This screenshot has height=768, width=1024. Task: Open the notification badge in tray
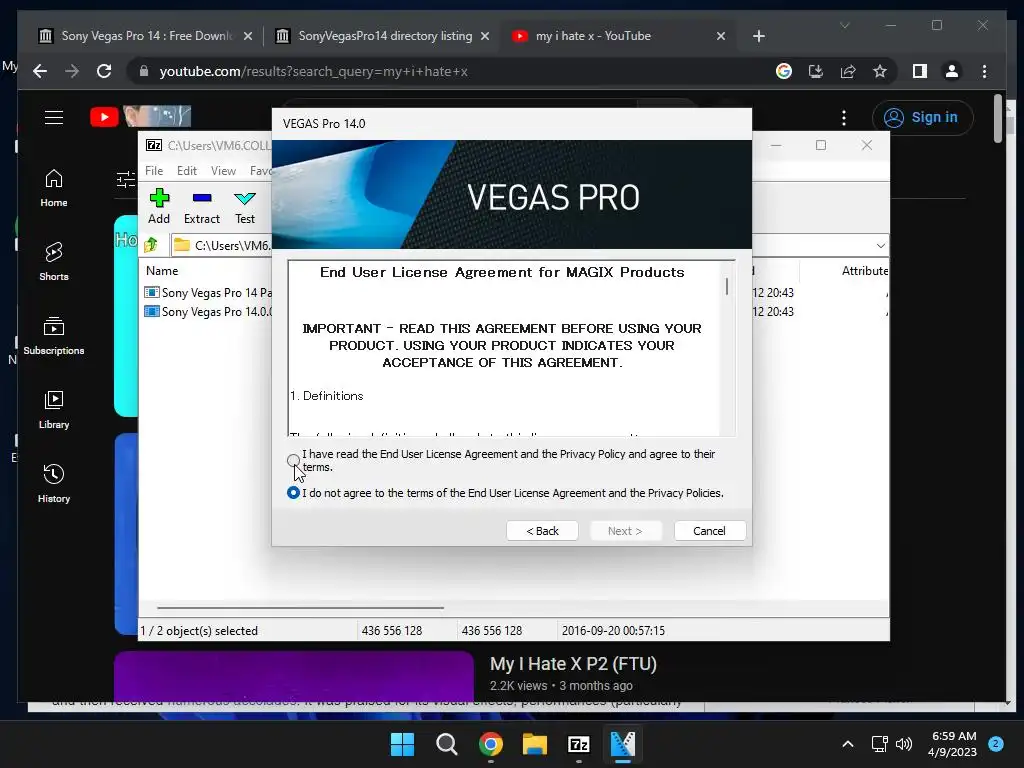[996, 743]
